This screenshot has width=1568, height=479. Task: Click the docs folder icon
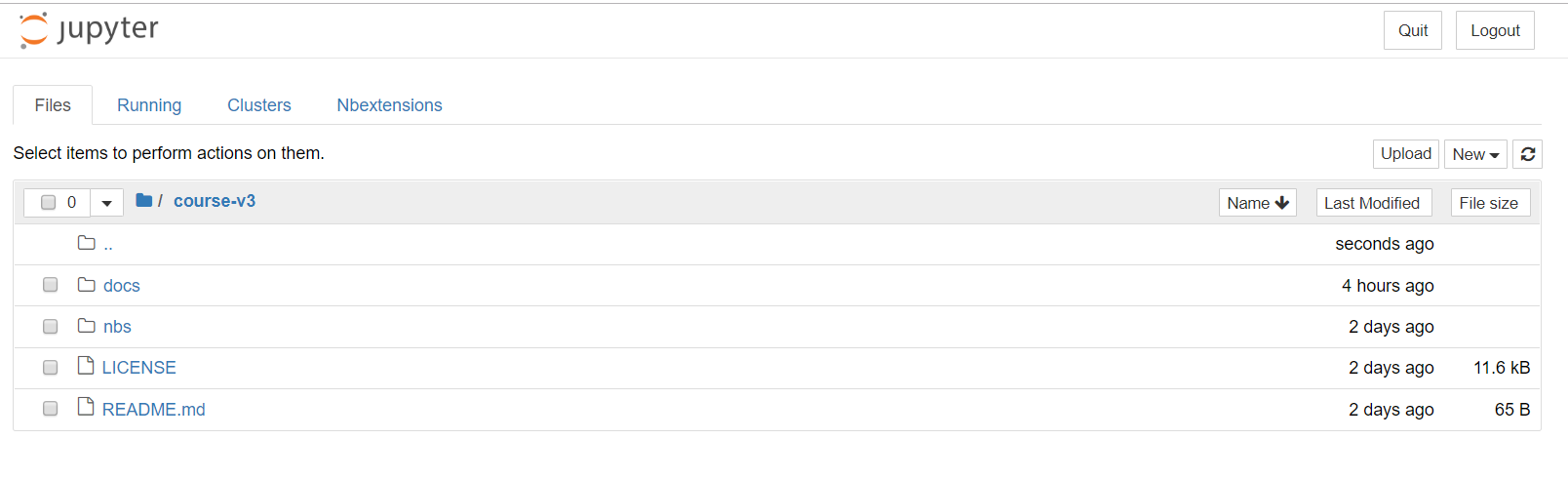point(87,285)
